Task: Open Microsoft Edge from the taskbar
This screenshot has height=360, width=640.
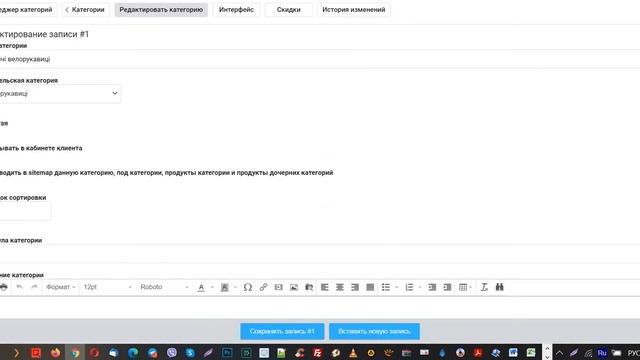Action: [133, 353]
